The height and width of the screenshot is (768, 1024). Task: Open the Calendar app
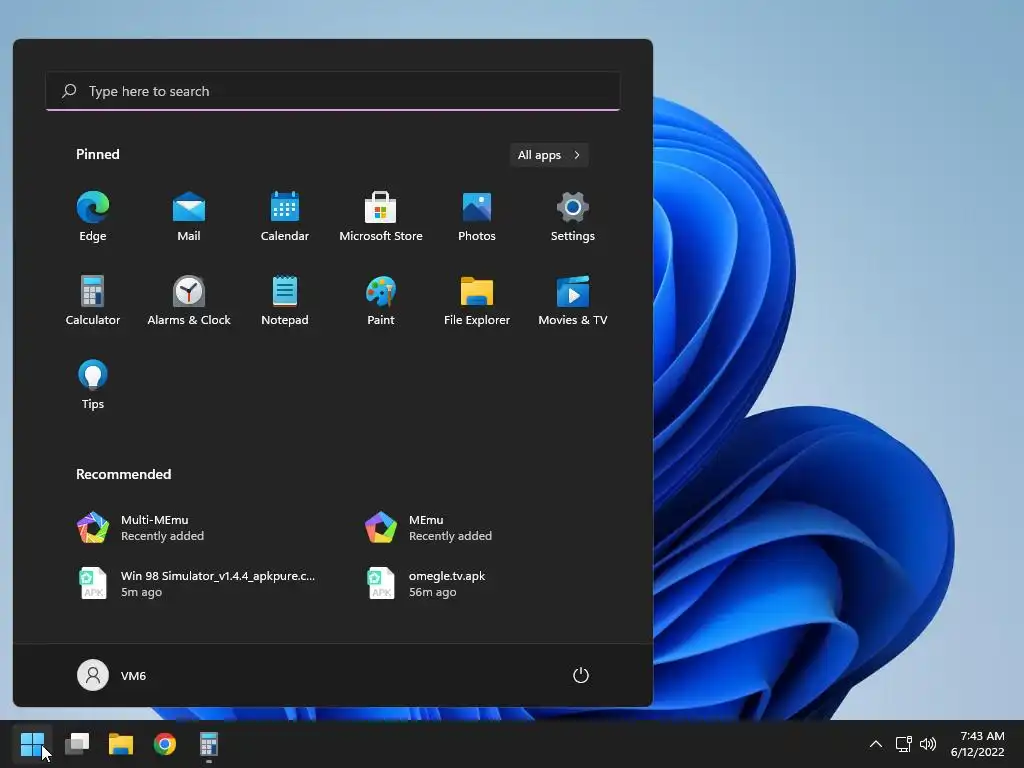285,216
